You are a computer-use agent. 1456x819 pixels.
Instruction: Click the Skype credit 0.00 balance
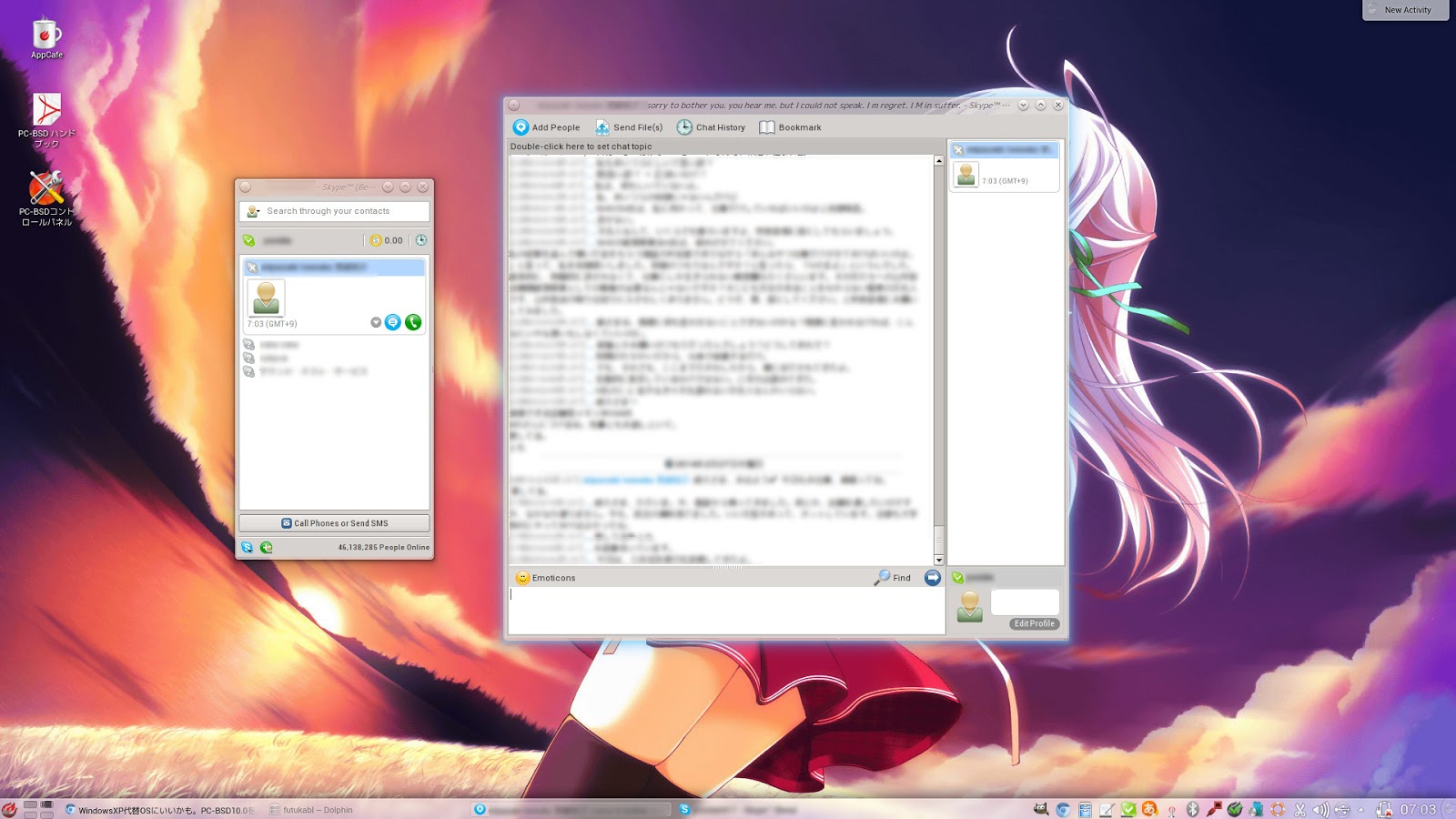(x=387, y=240)
